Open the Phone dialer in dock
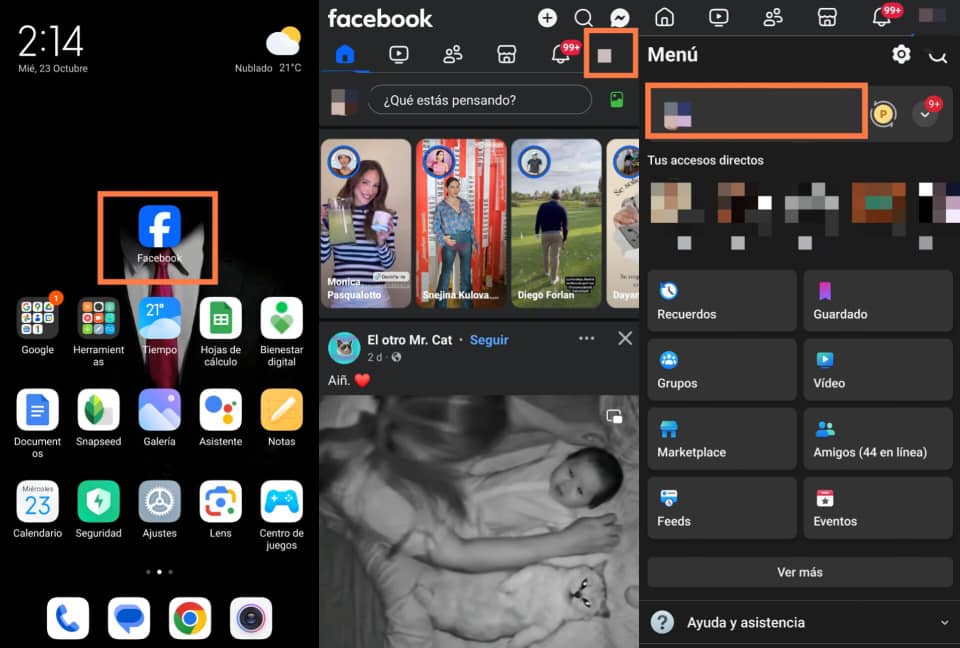This screenshot has width=960, height=648. point(68,619)
